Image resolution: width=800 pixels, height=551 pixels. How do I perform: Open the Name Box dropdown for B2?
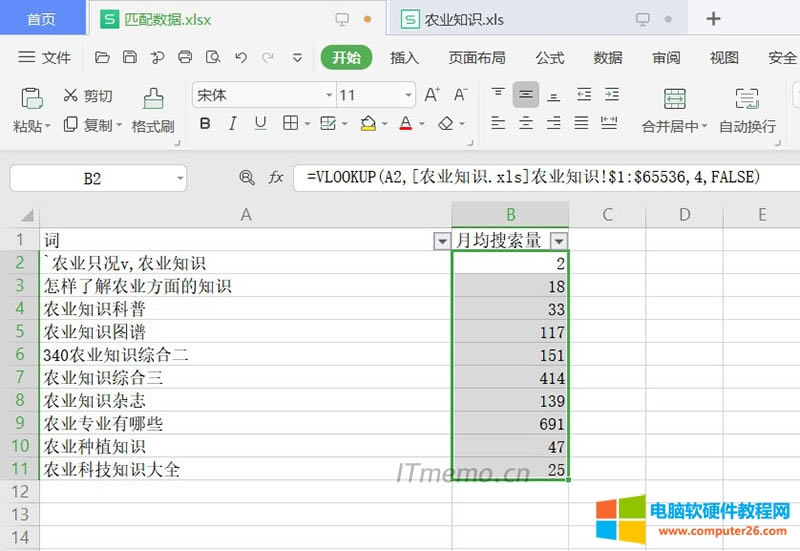point(179,178)
